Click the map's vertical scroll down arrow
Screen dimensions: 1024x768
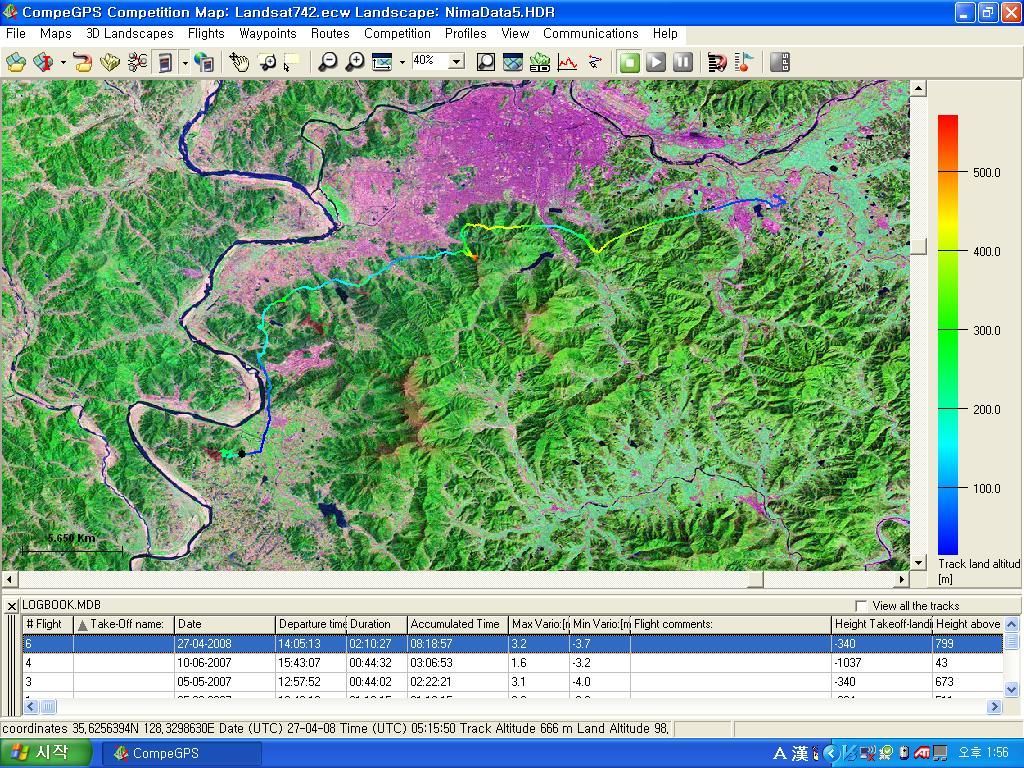coord(918,562)
